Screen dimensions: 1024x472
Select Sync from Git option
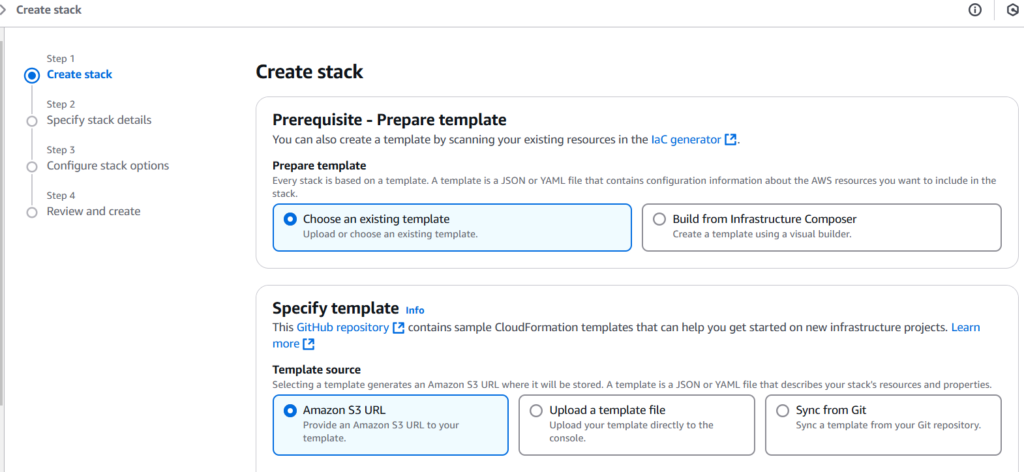coord(783,410)
